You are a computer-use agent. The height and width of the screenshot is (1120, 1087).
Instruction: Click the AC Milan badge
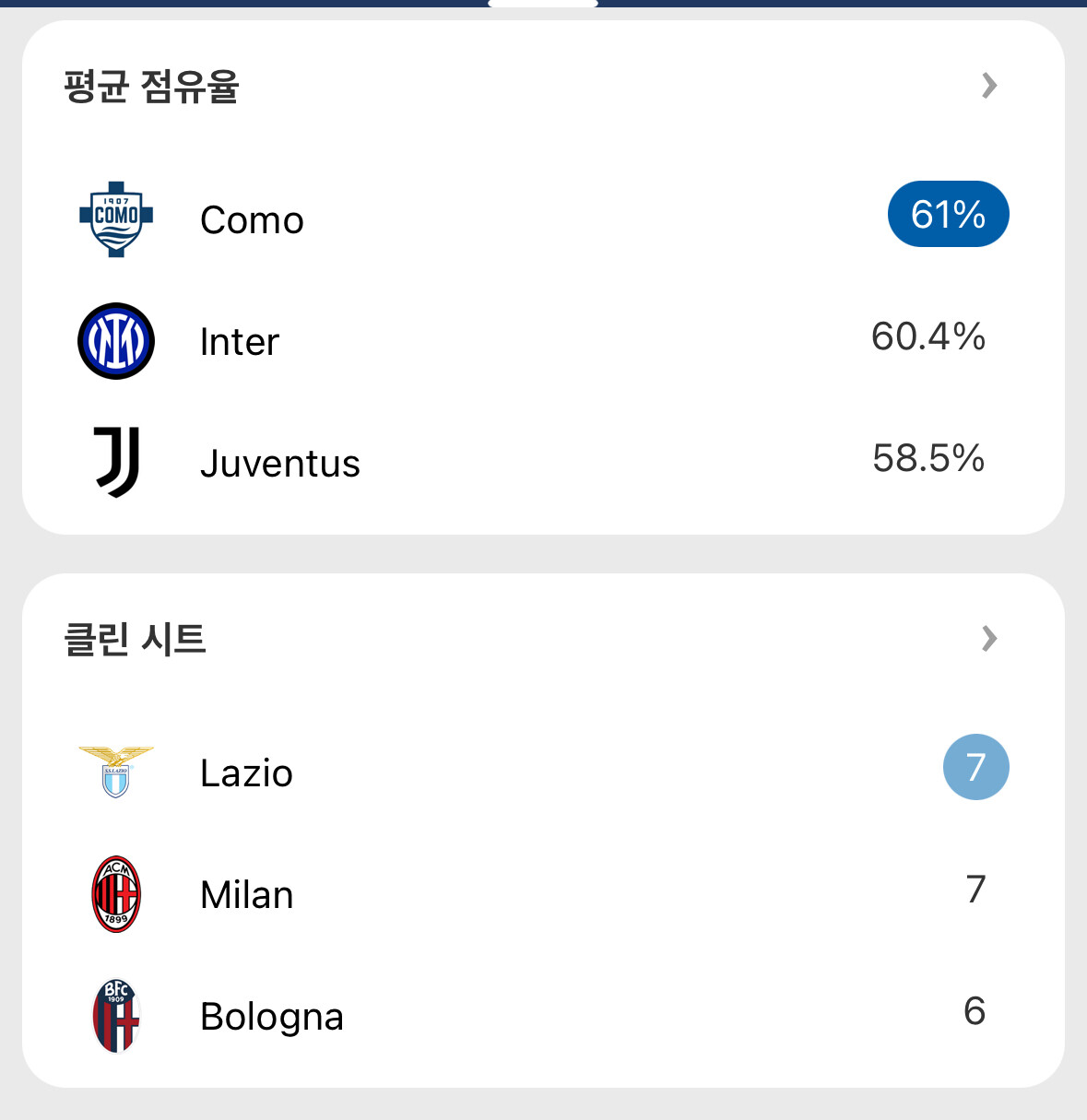coord(116,894)
